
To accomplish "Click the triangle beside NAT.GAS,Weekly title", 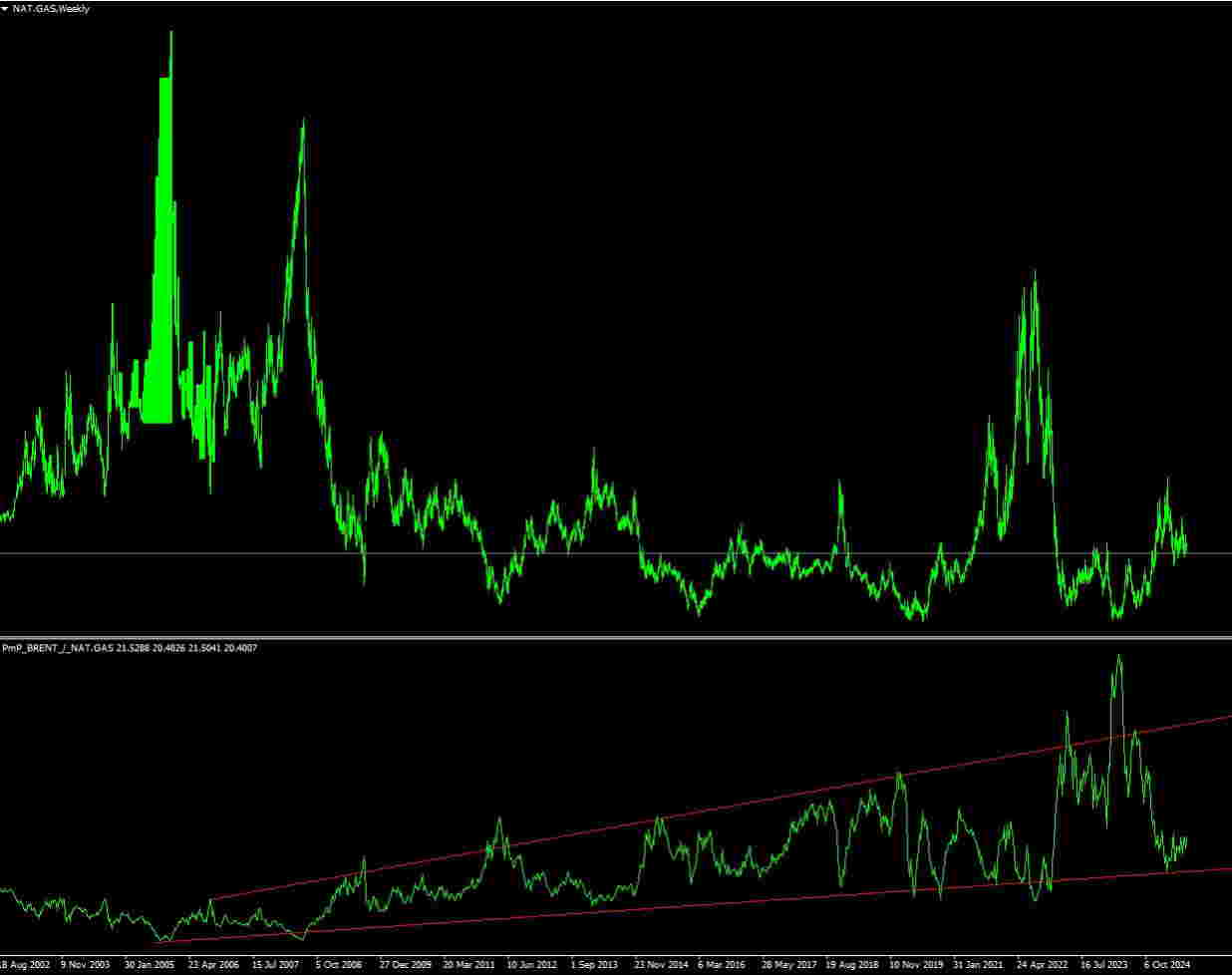I will pyautogui.click(x=5, y=8).
